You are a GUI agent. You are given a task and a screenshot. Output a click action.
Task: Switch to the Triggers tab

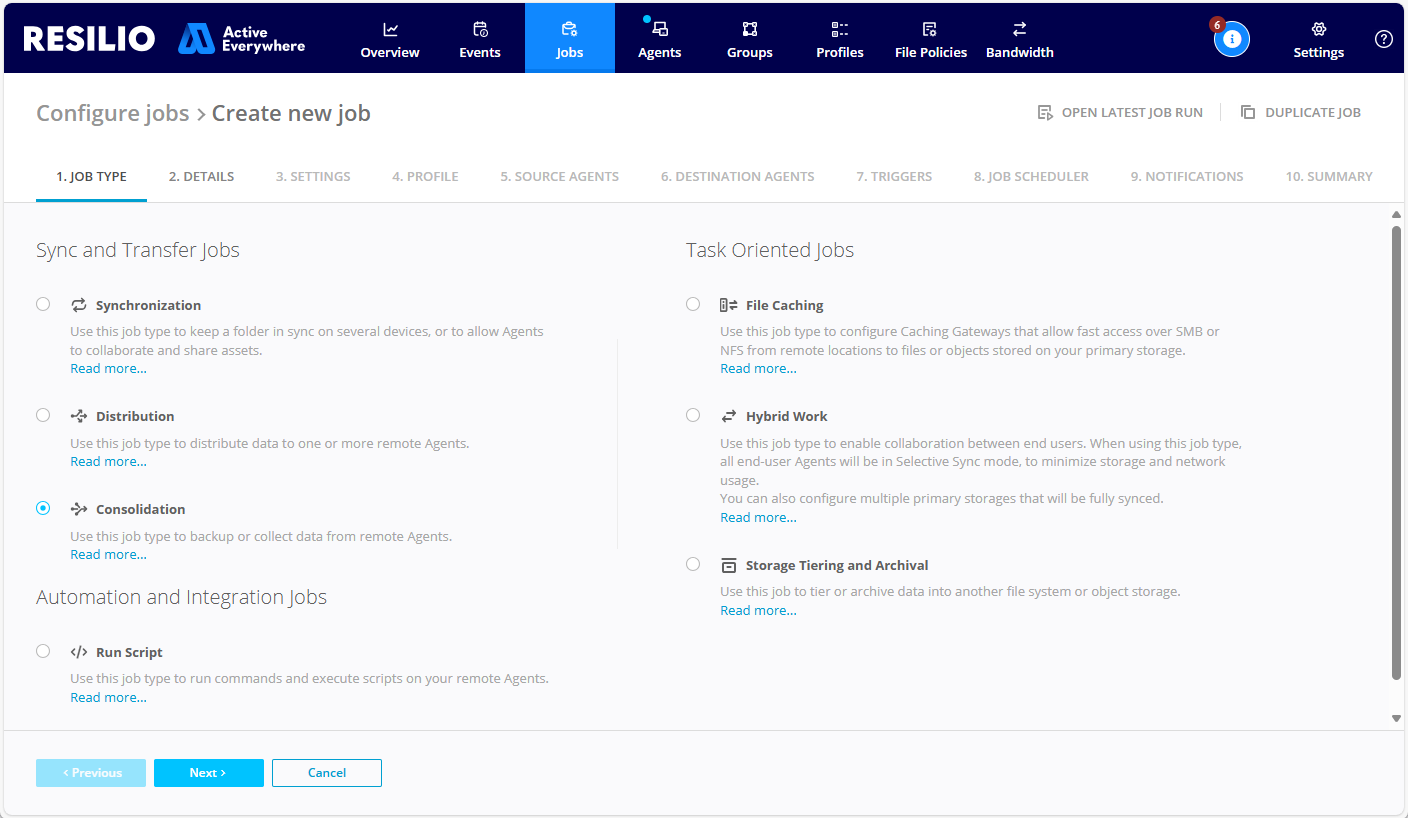[894, 176]
